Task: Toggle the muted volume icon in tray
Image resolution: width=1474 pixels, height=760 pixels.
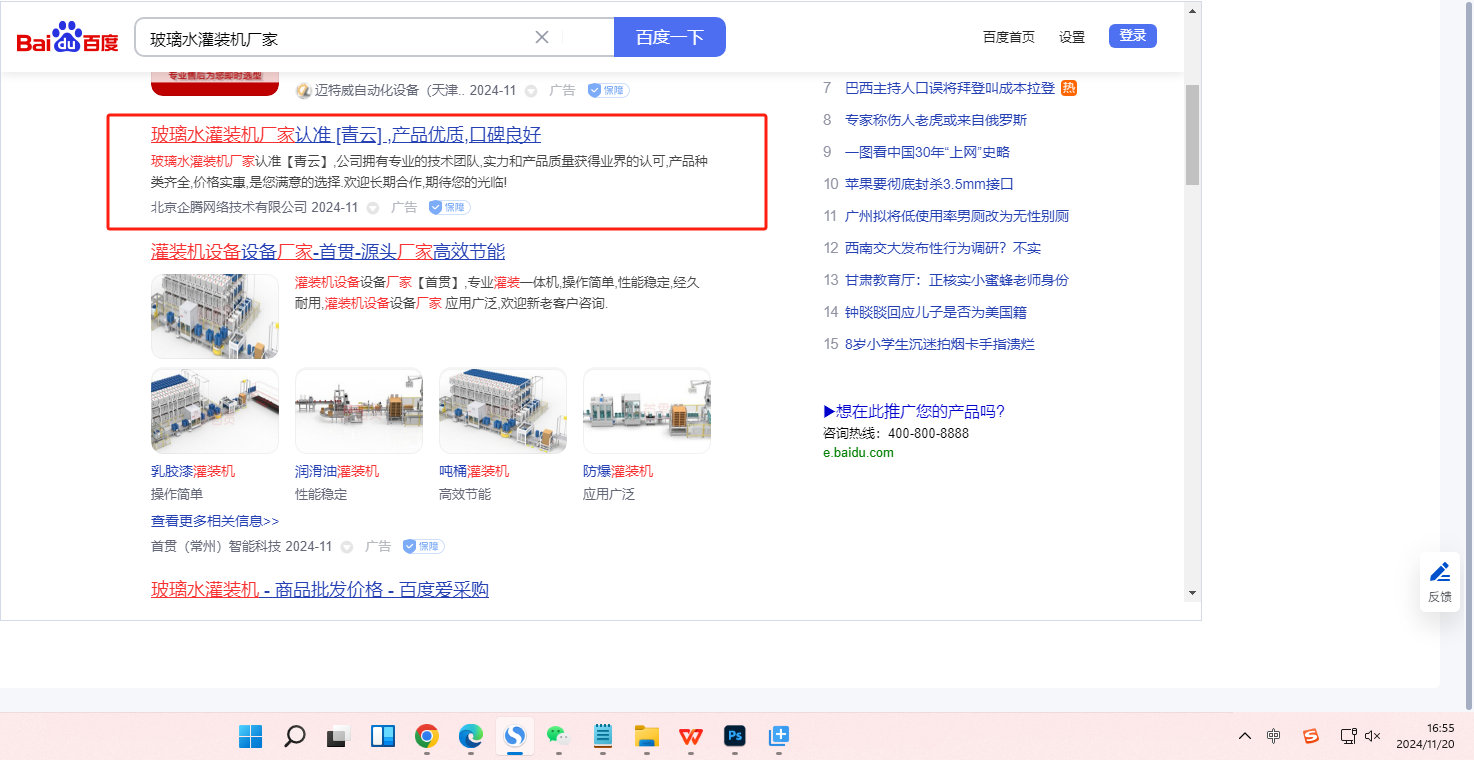Action: pyautogui.click(x=1372, y=736)
